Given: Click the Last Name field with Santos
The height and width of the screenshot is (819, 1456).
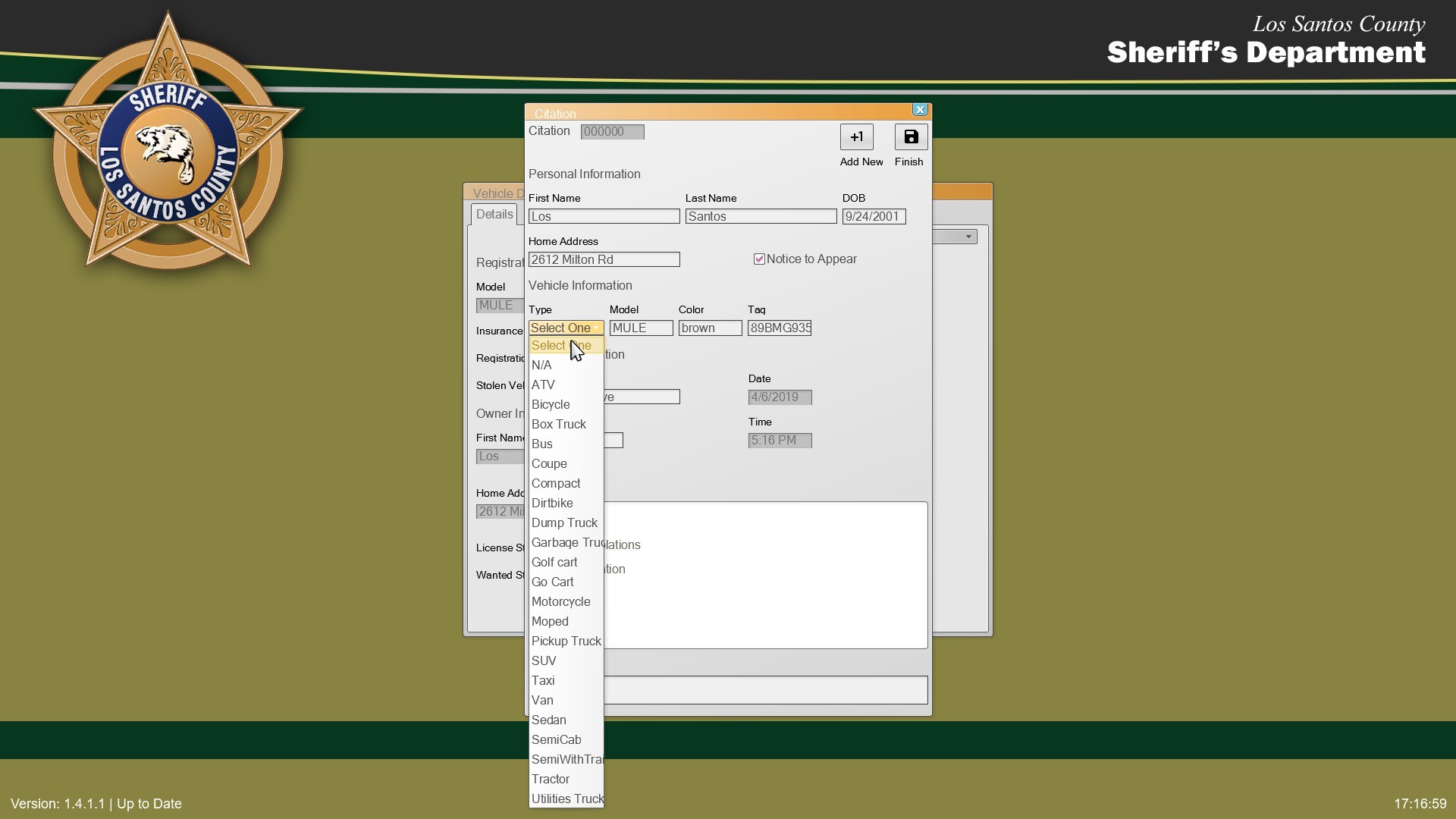Looking at the screenshot, I should click(x=761, y=217).
